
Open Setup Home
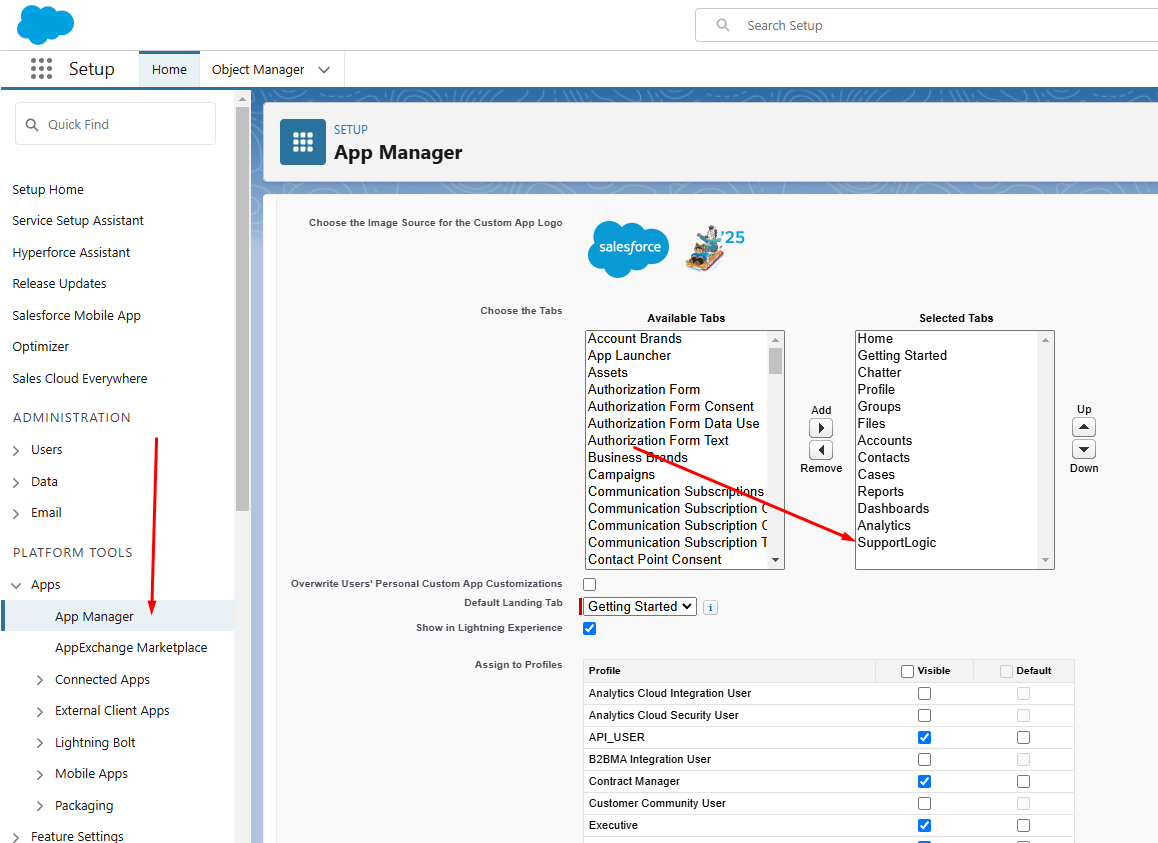pos(48,190)
